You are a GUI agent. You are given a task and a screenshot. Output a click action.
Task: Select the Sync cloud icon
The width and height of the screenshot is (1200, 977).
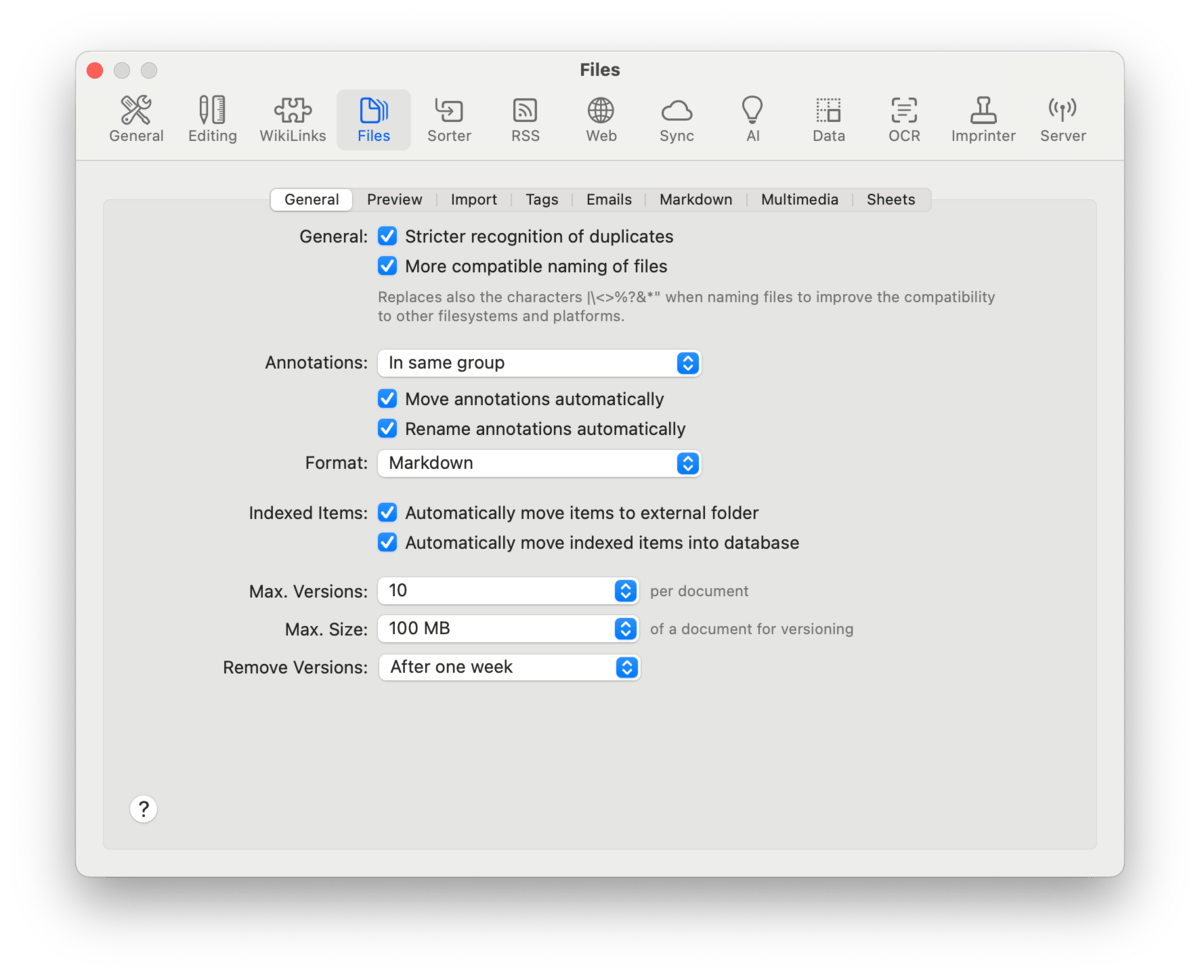click(676, 120)
